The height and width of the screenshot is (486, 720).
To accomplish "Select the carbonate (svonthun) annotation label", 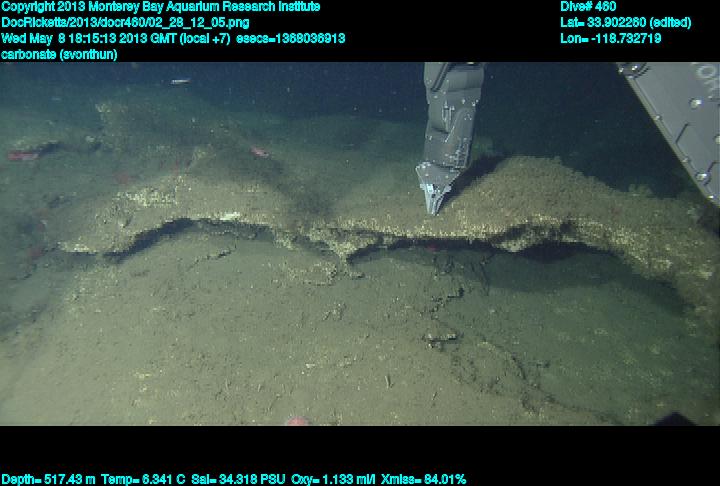I will [60, 54].
